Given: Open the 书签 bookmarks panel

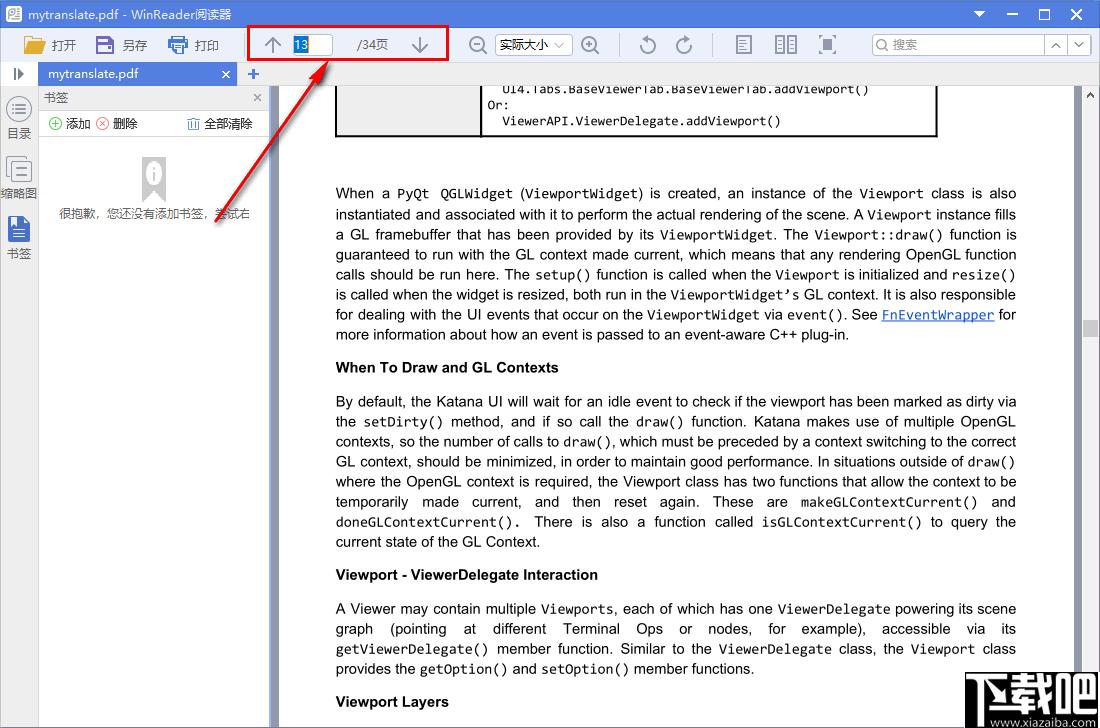Looking at the screenshot, I should point(19,238).
